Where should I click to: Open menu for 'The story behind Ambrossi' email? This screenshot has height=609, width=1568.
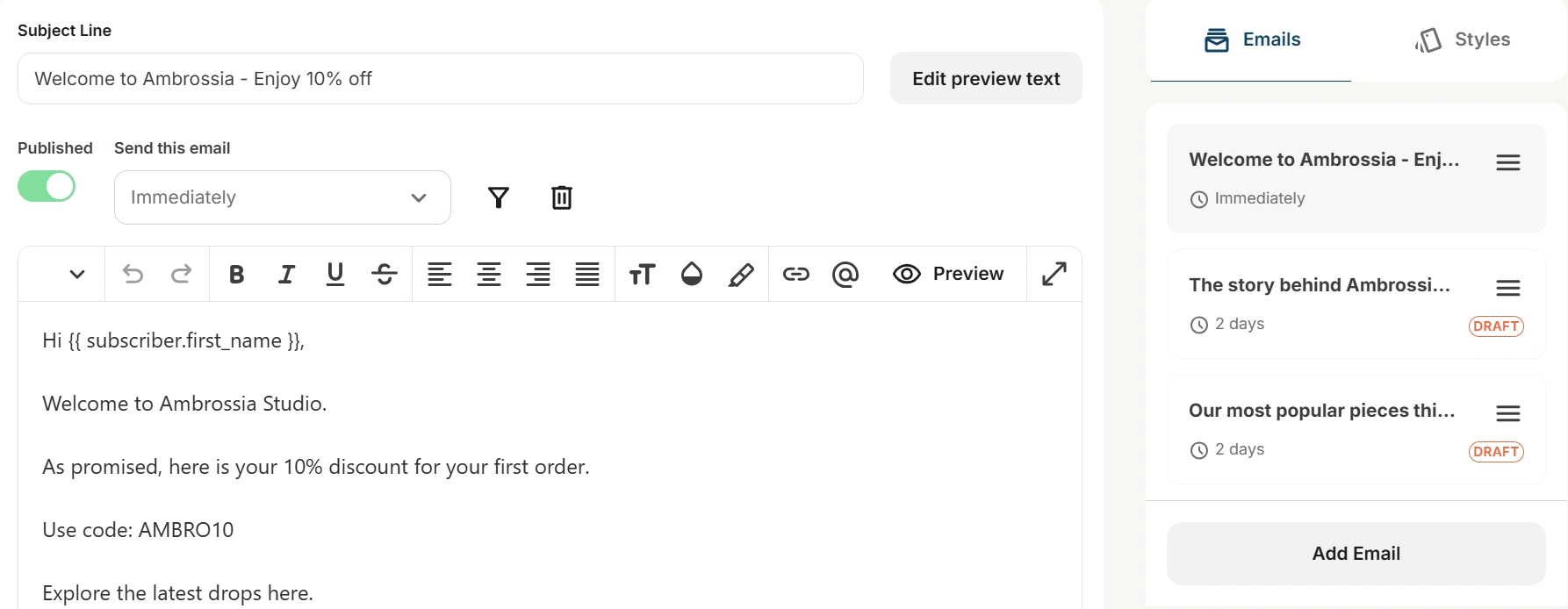(1508, 288)
